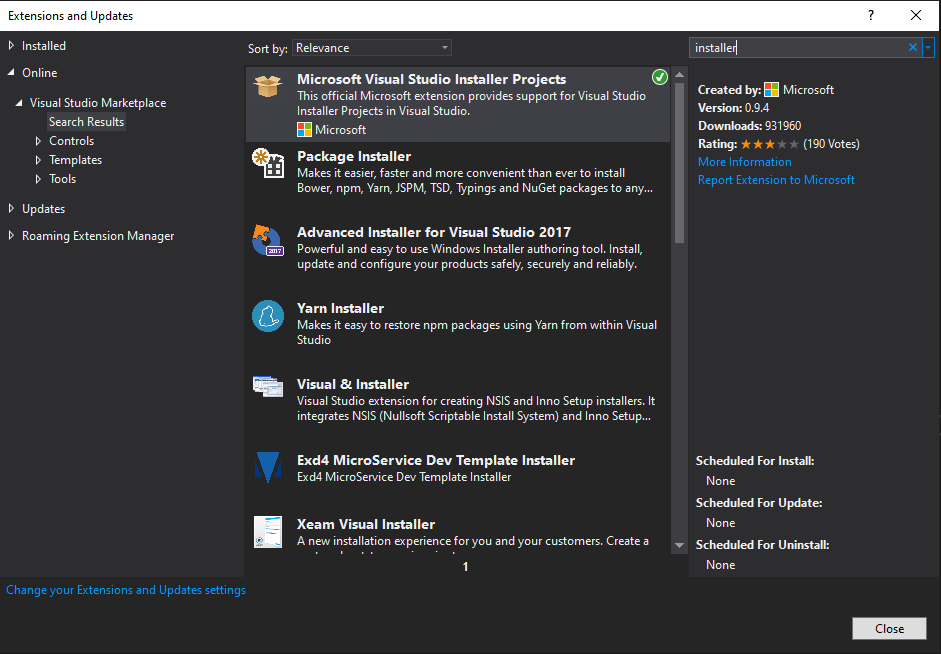Image resolution: width=941 pixels, height=654 pixels.
Task: Click the Version 0.9.4 text
Action: point(733,108)
